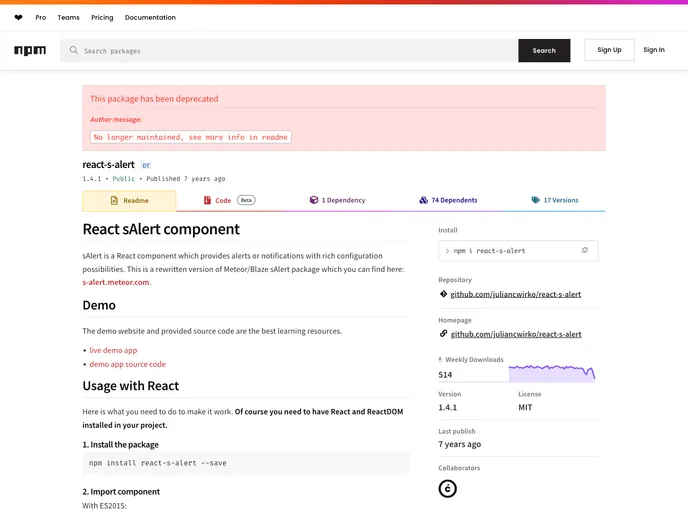Click the search magnifier icon
Viewport: 688px width, 512px height.
(73, 50)
